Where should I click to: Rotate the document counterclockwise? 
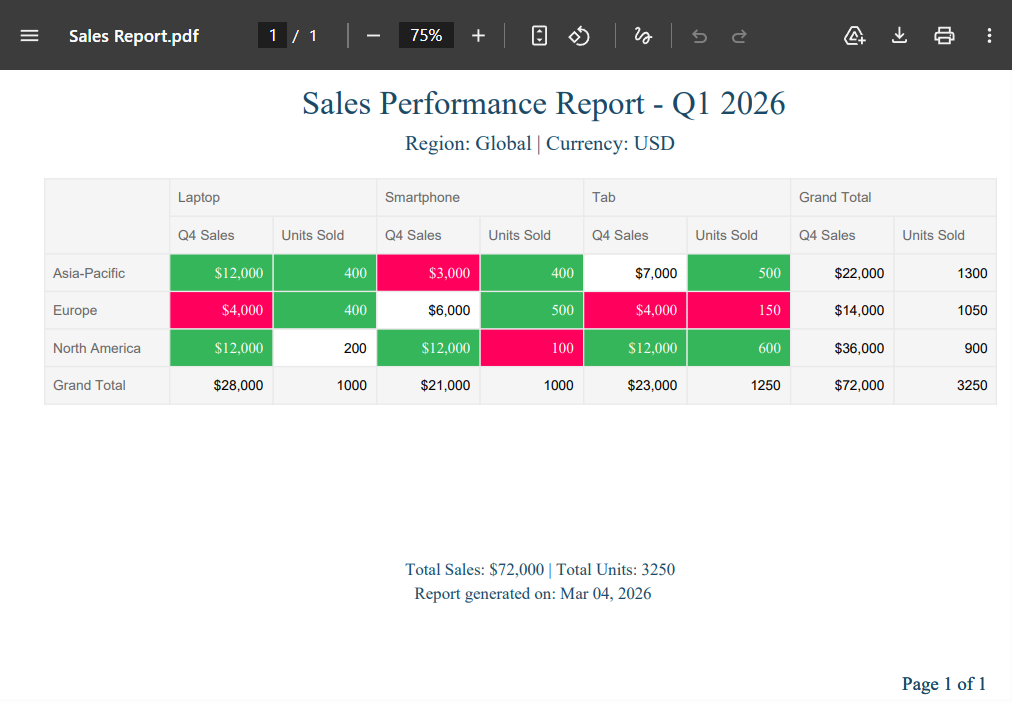tap(579, 35)
